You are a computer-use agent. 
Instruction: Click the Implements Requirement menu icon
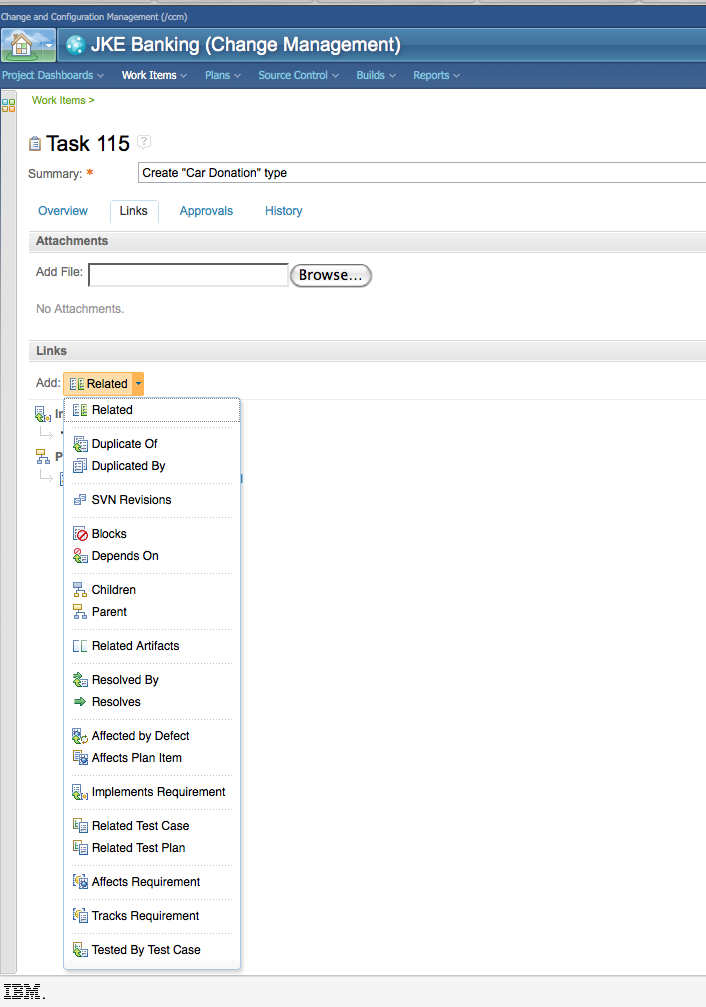[80, 792]
